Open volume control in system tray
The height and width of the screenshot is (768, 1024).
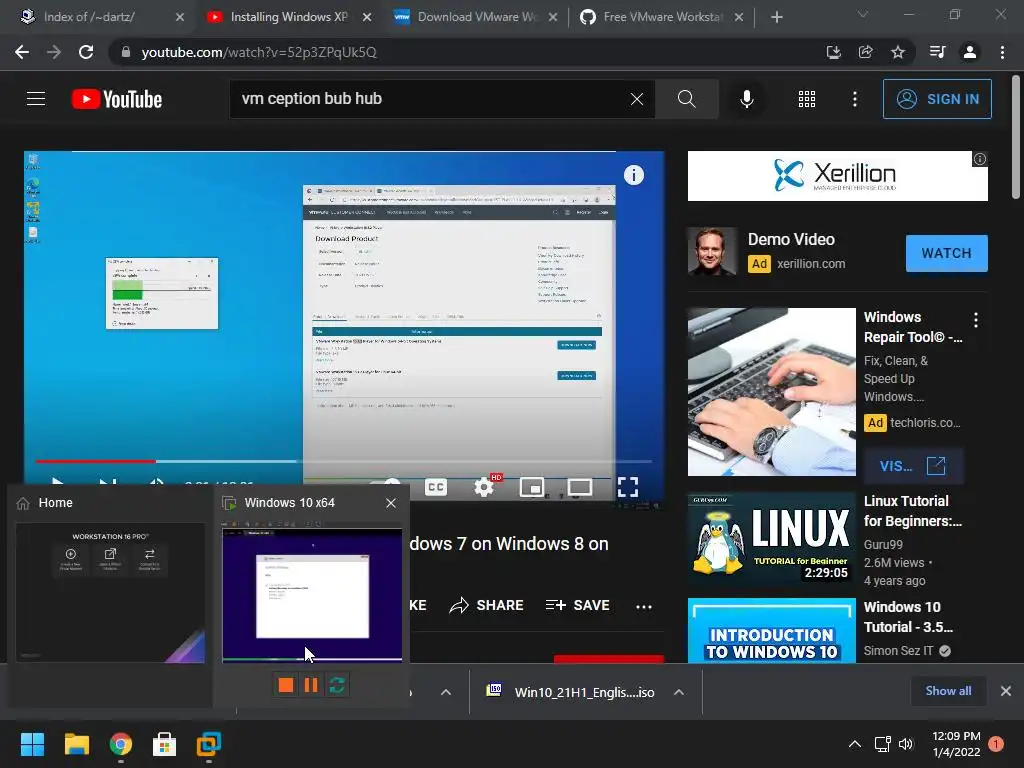[906, 744]
